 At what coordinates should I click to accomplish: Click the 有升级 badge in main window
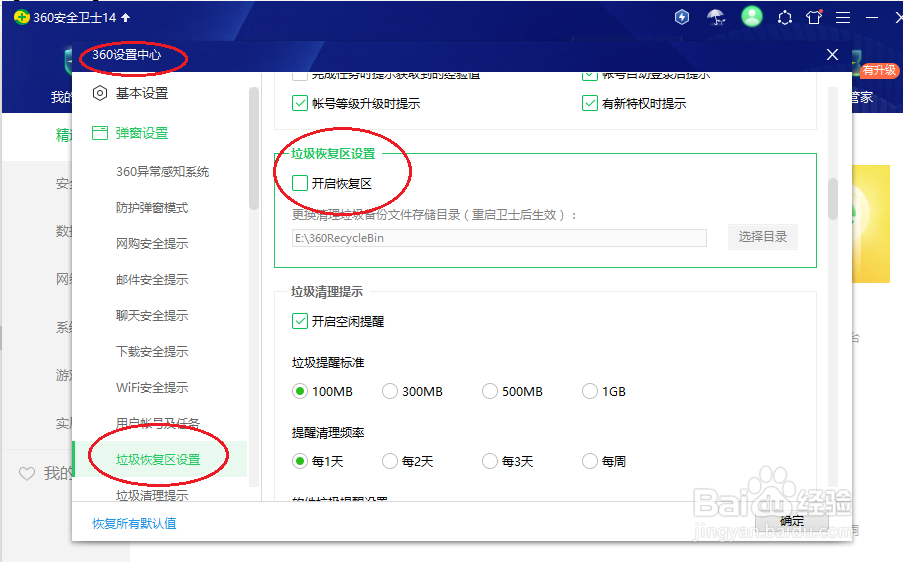click(x=879, y=70)
